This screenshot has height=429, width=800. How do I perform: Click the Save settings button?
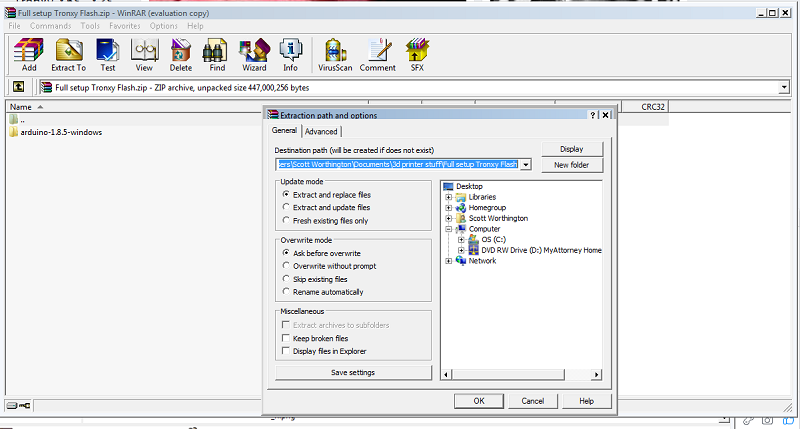[353, 372]
